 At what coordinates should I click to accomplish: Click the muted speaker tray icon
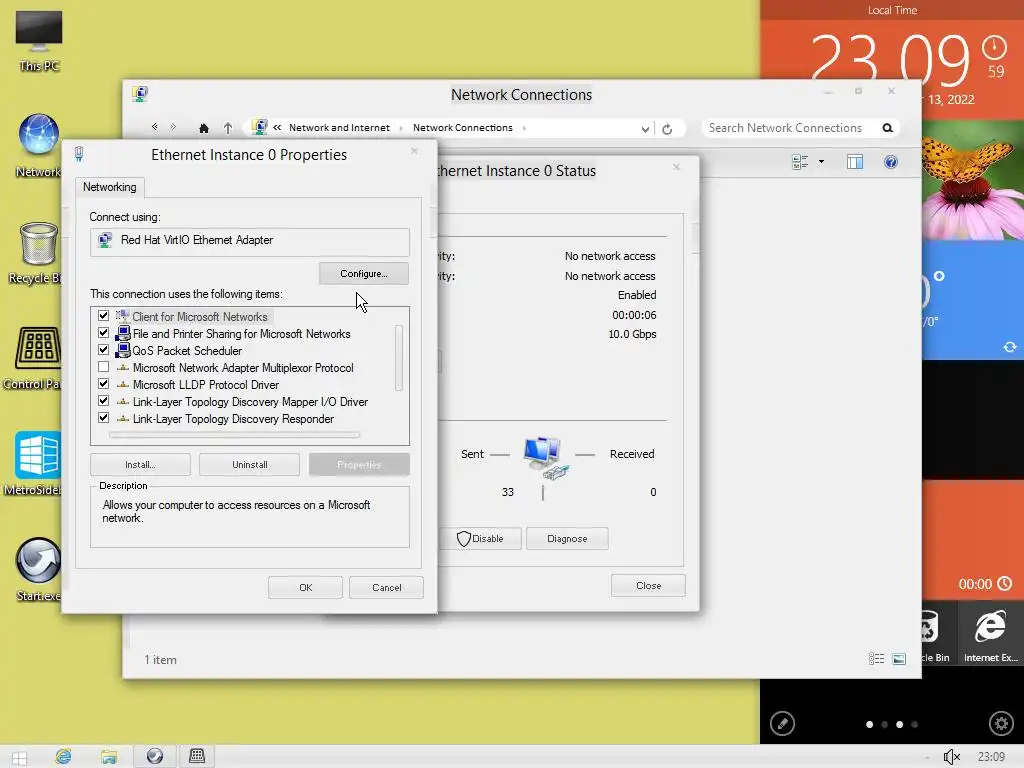click(x=952, y=757)
